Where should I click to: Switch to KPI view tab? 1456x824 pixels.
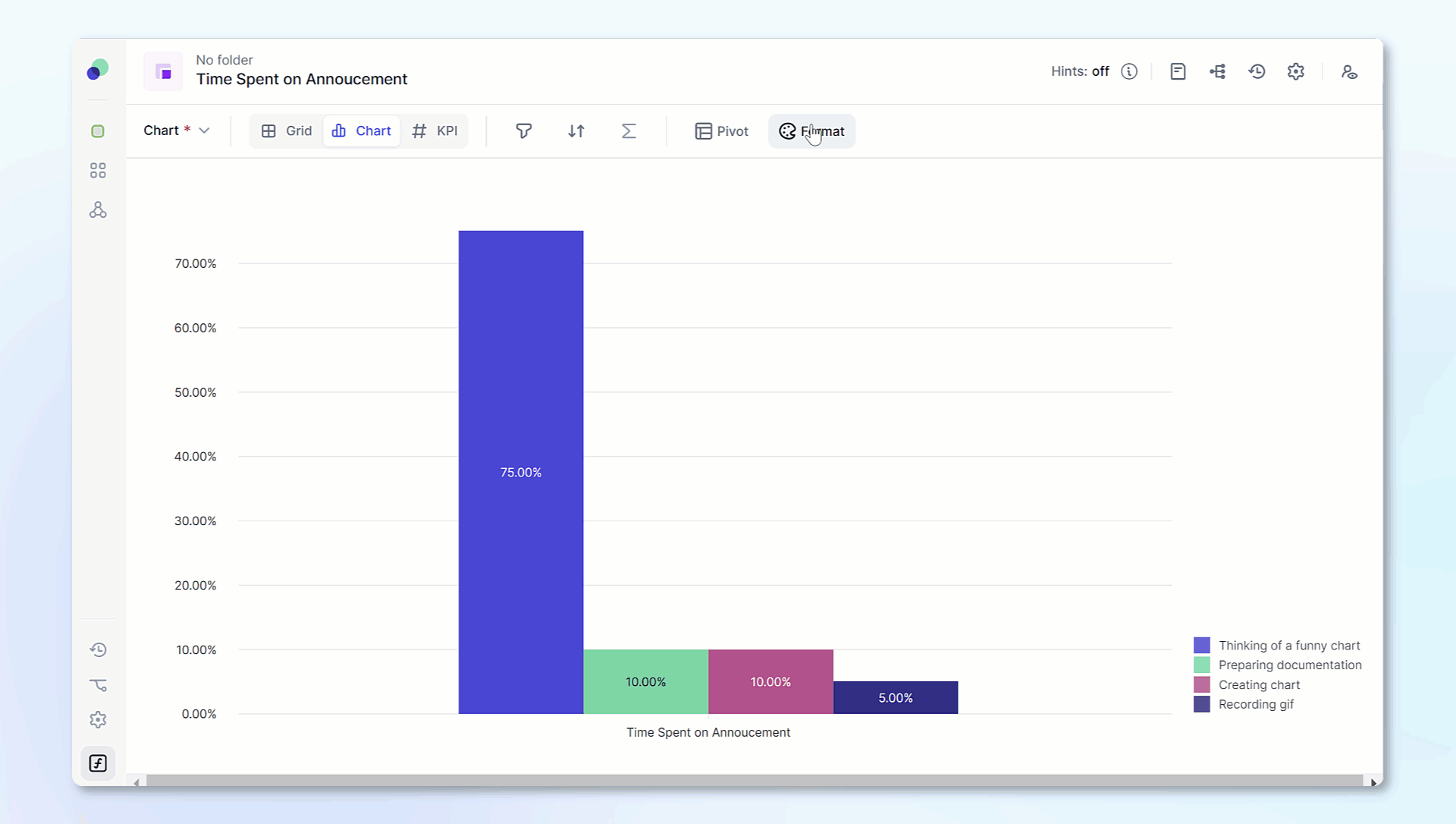(x=435, y=131)
